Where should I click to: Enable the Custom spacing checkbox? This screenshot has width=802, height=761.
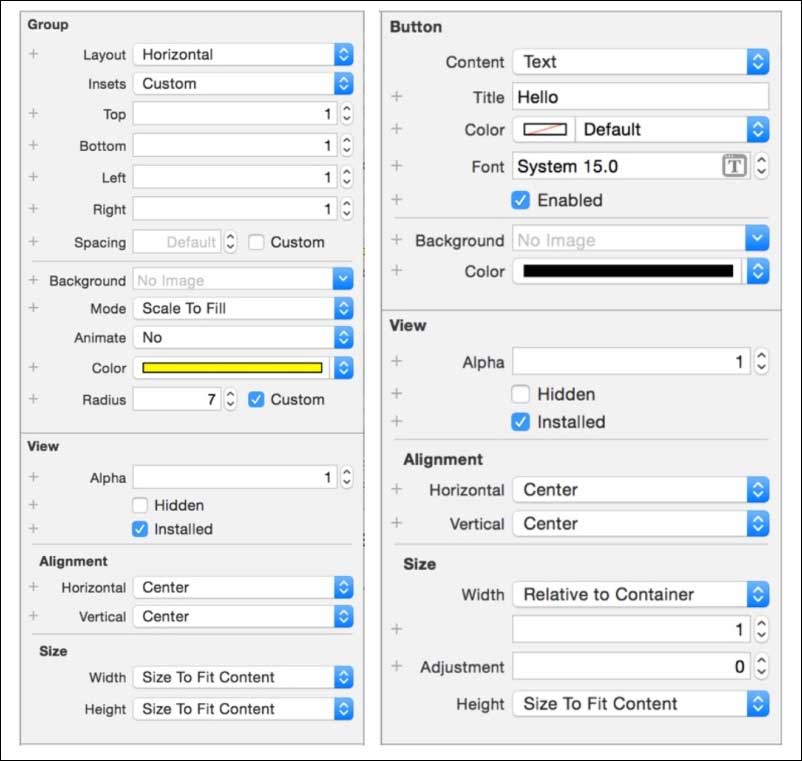pyautogui.click(x=256, y=242)
